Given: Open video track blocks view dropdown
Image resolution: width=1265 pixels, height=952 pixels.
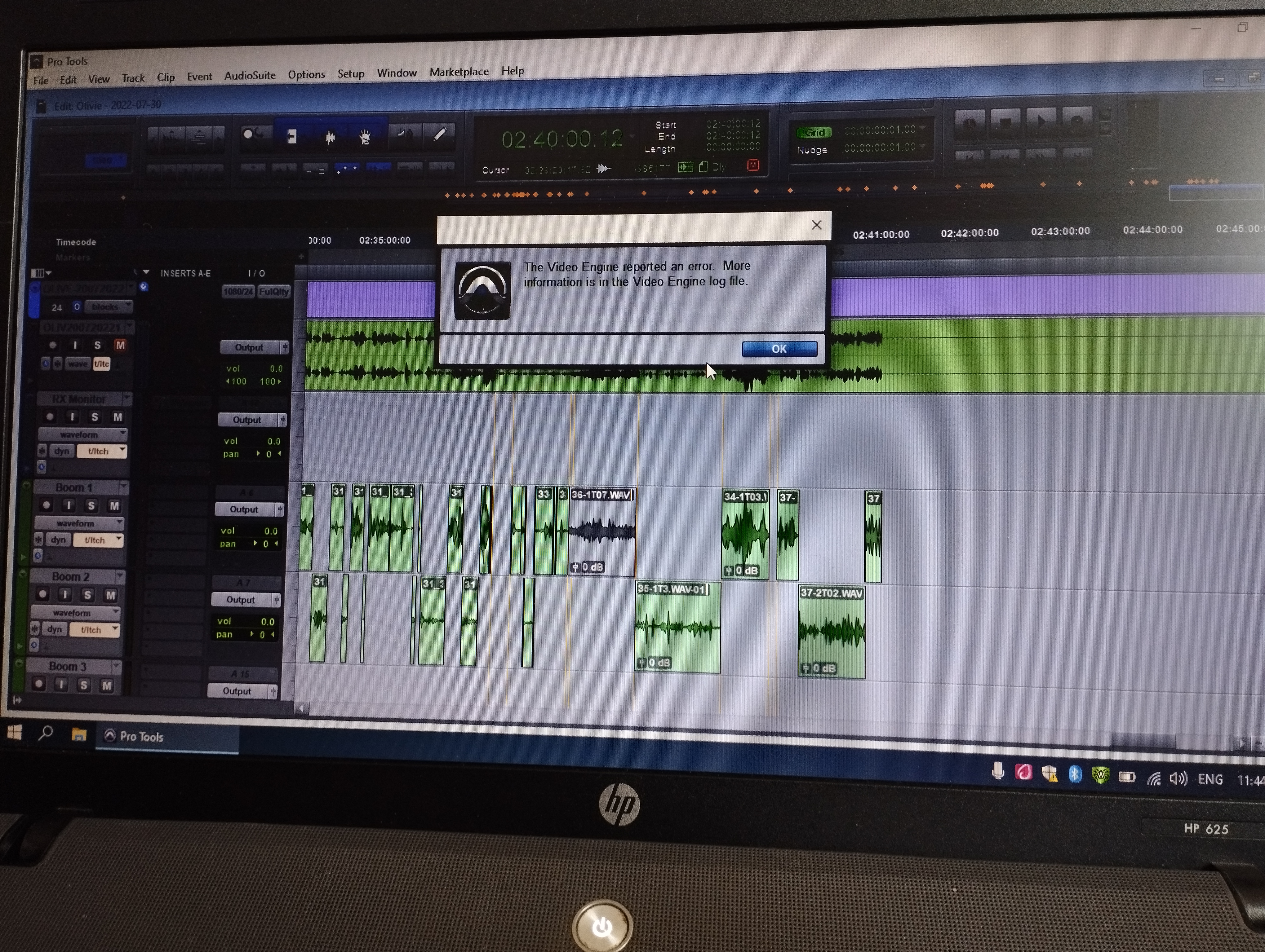Looking at the screenshot, I should pos(108,307).
